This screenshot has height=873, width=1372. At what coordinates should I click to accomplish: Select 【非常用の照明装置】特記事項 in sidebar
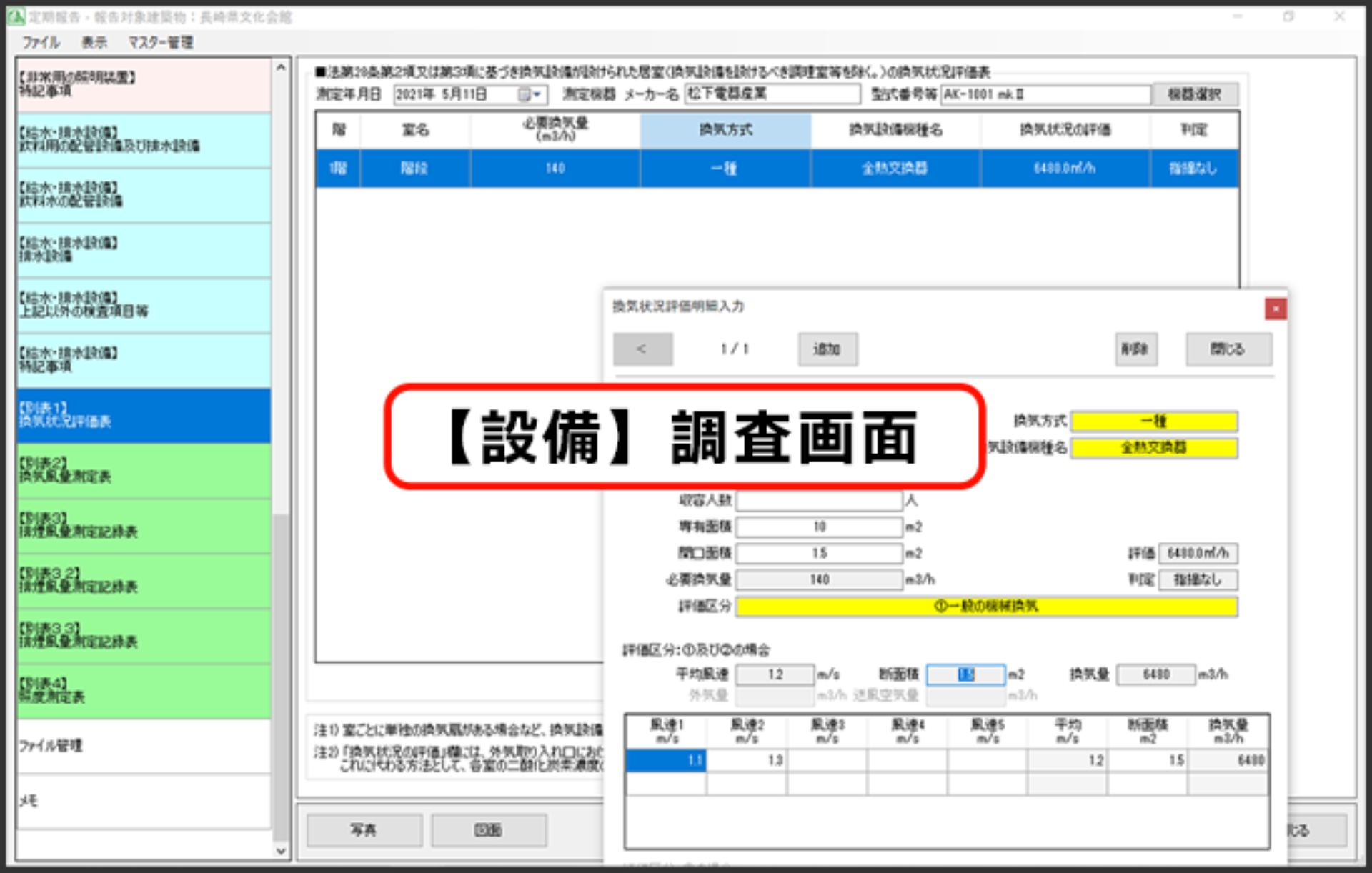pyautogui.click(x=144, y=84)
